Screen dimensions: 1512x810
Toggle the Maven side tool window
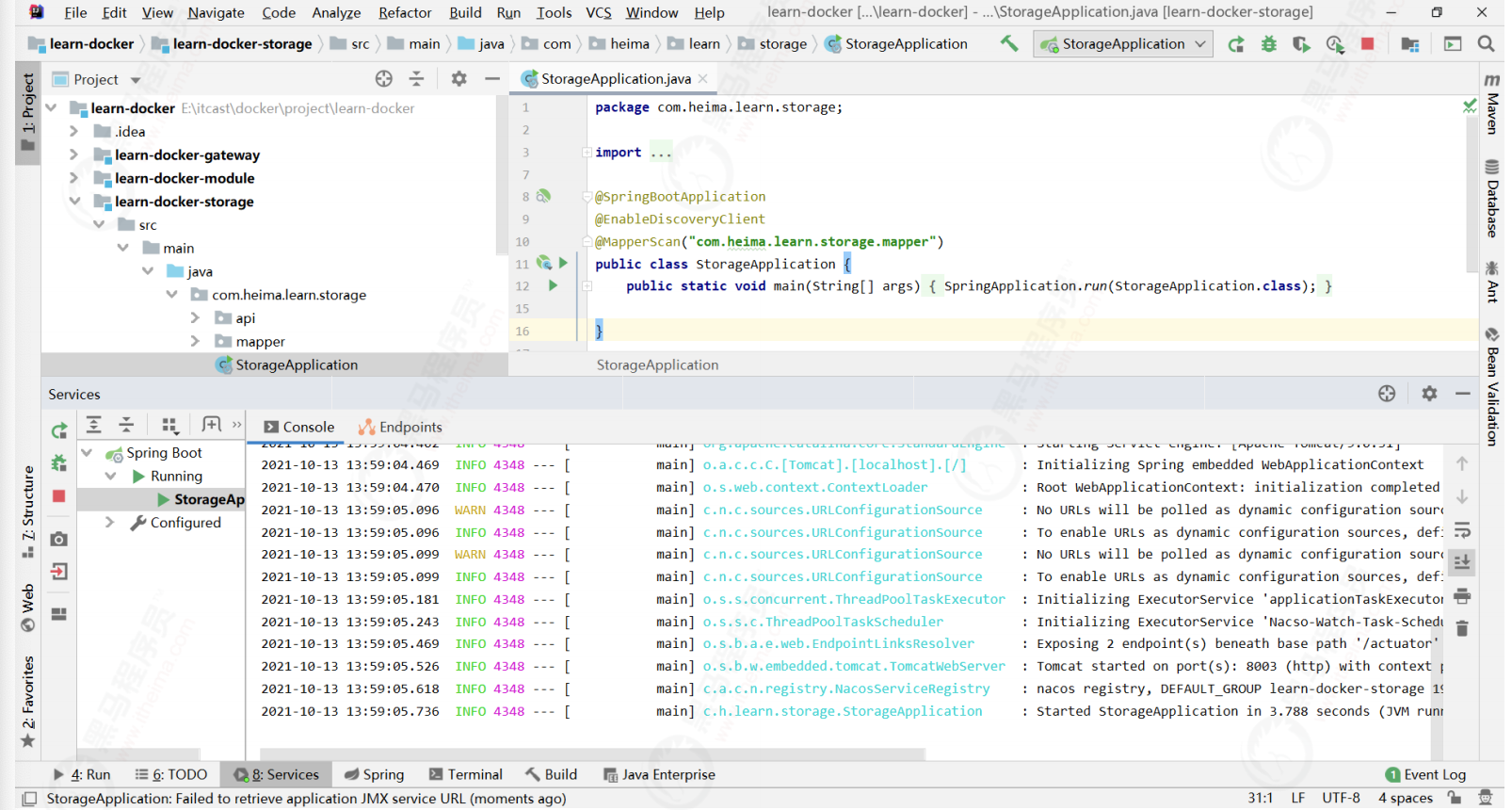pyautogui.click(x=1492, y=104)
